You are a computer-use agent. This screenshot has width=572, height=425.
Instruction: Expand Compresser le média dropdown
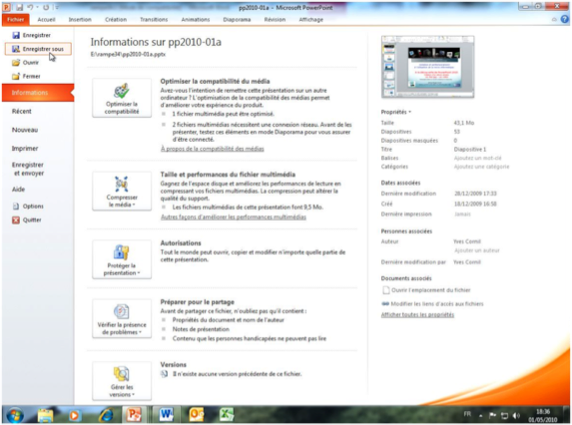pos(122,191)
